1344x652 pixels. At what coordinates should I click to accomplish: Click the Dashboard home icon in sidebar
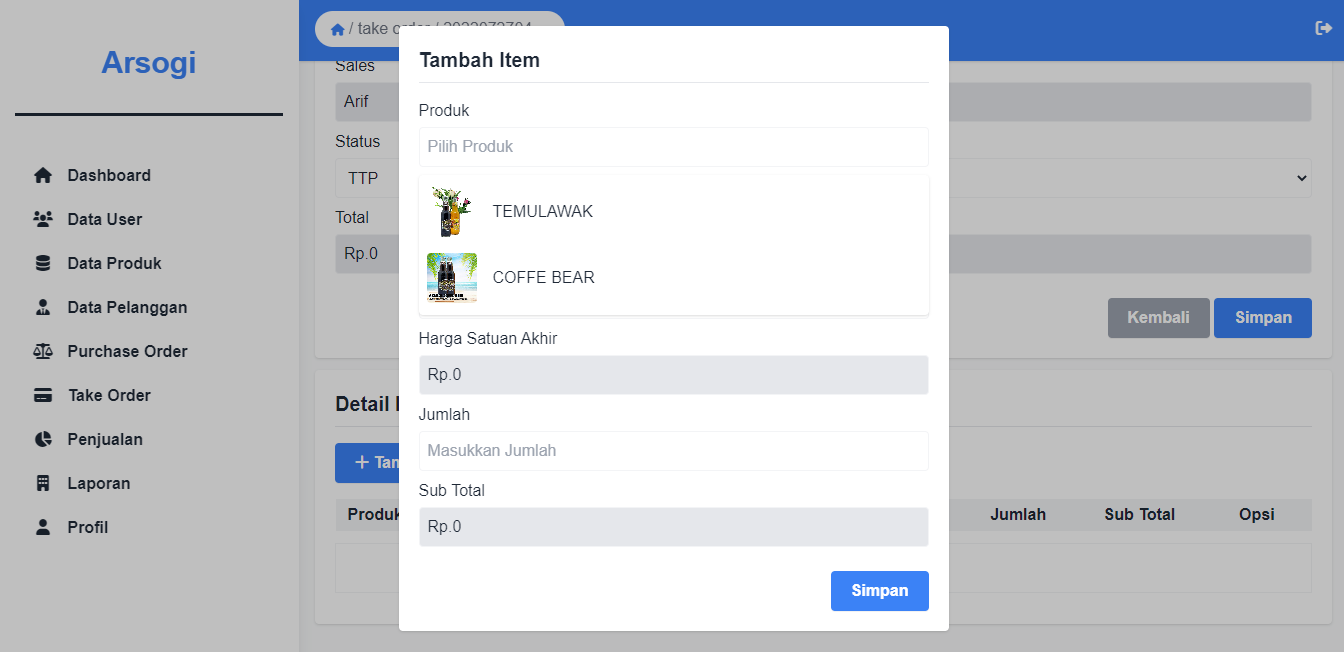(43, 176)
